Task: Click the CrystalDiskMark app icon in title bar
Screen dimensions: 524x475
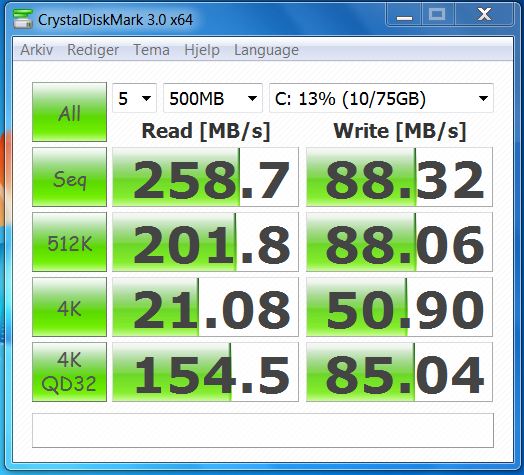Action: tap(23, 19)
